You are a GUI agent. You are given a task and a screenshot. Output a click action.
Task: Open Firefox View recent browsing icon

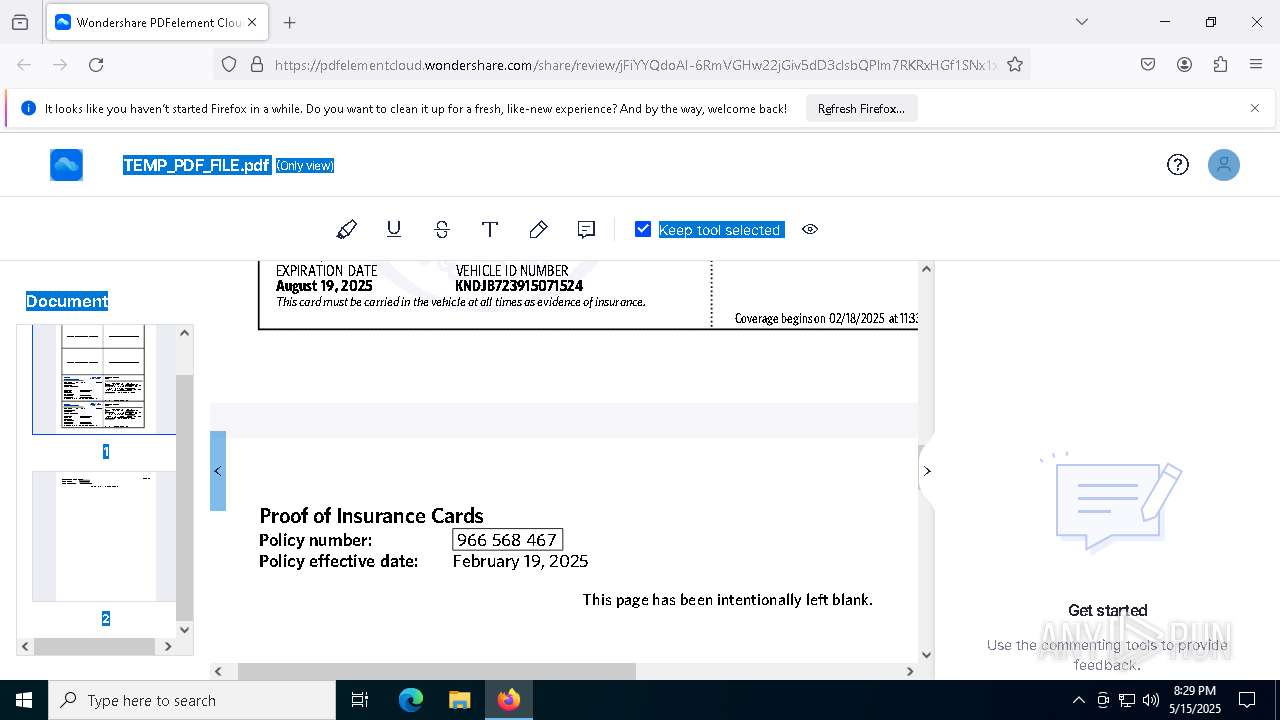tap(20, 22)
